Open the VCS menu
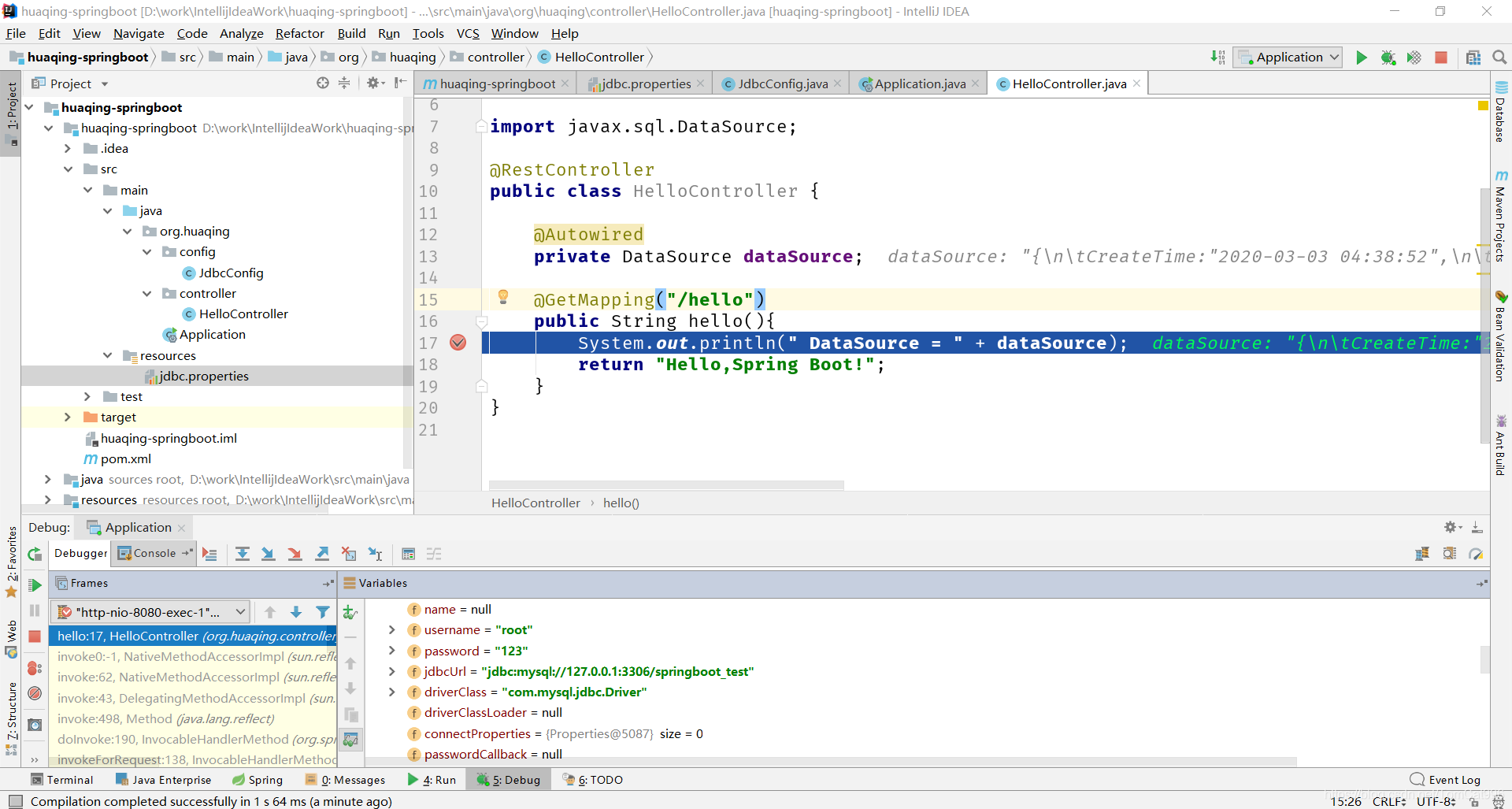The image size is (1512, 809). pyautogui.click(x=468, y=33)
